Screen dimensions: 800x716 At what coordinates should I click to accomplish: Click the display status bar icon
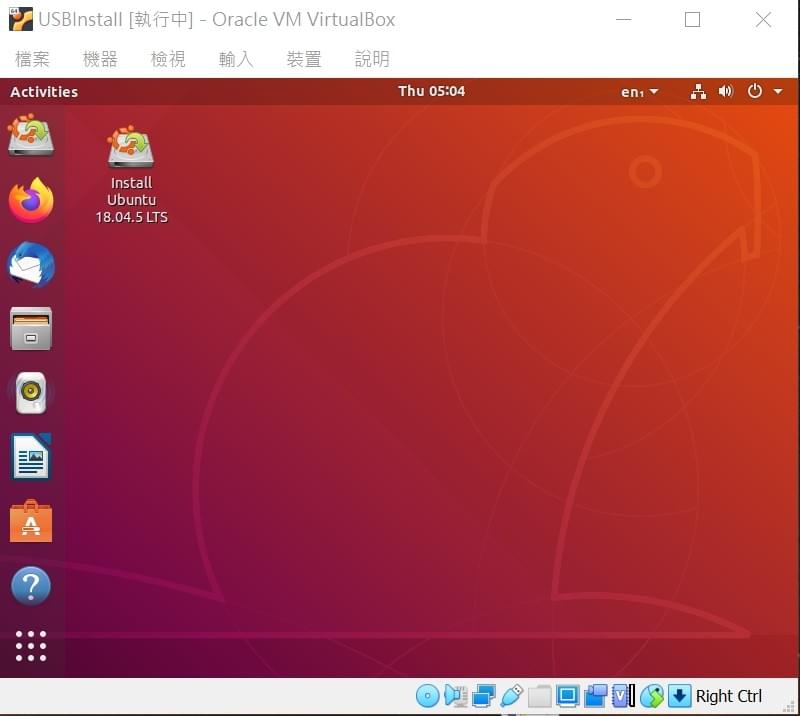point(567,696)
